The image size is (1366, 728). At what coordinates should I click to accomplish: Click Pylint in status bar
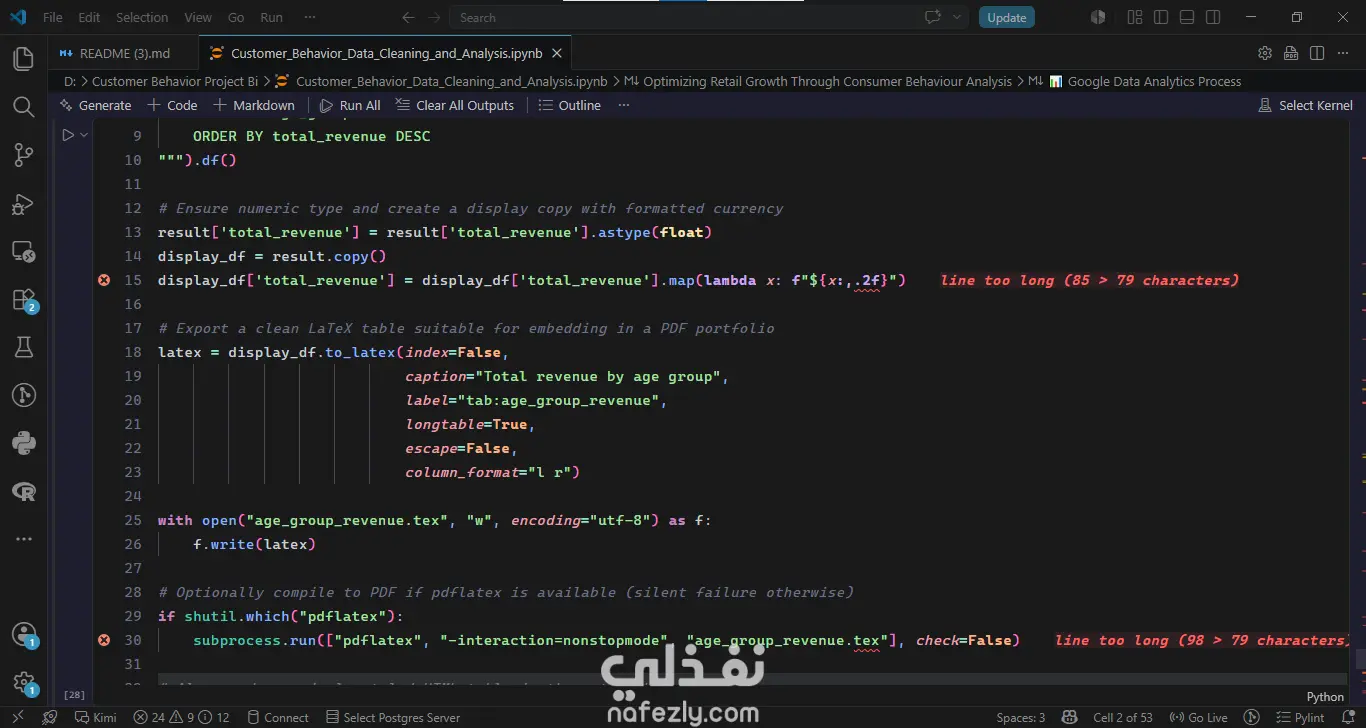[1299, 717]
